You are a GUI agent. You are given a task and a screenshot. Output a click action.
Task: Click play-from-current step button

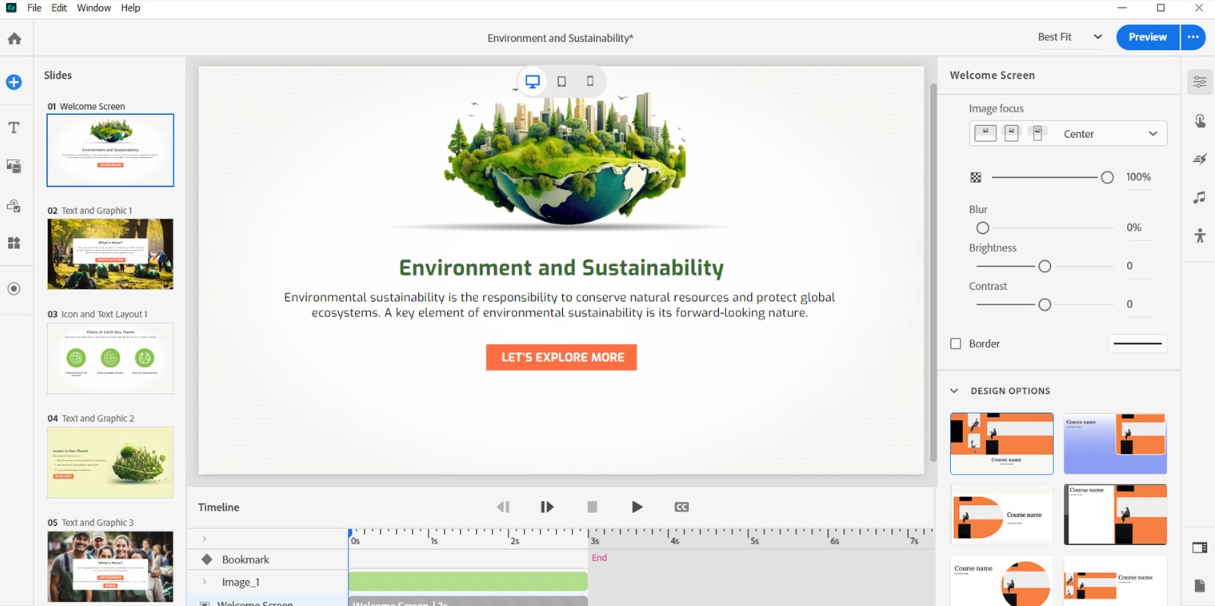click(x=547, y=507)
